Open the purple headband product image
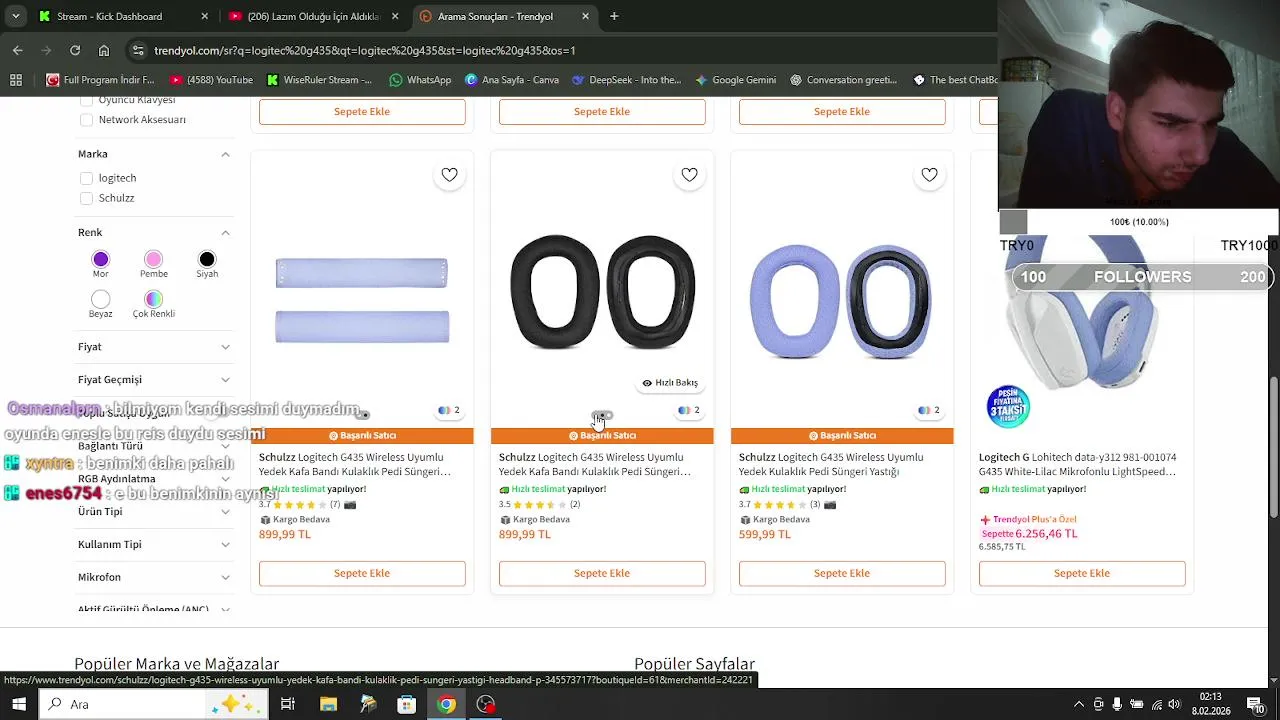1280x720 pixels. click(x=362, y=300)
